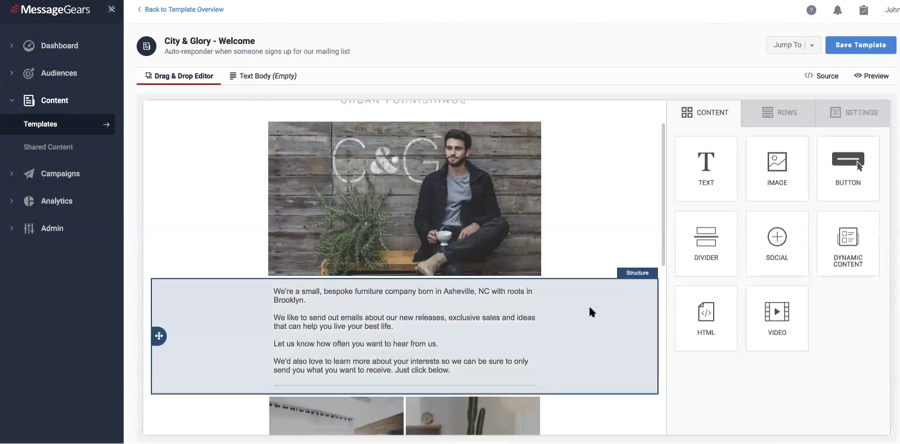Screen dimensions: 900x444
Task: Expand the Admin menu chevron
Action: point(11,228)
